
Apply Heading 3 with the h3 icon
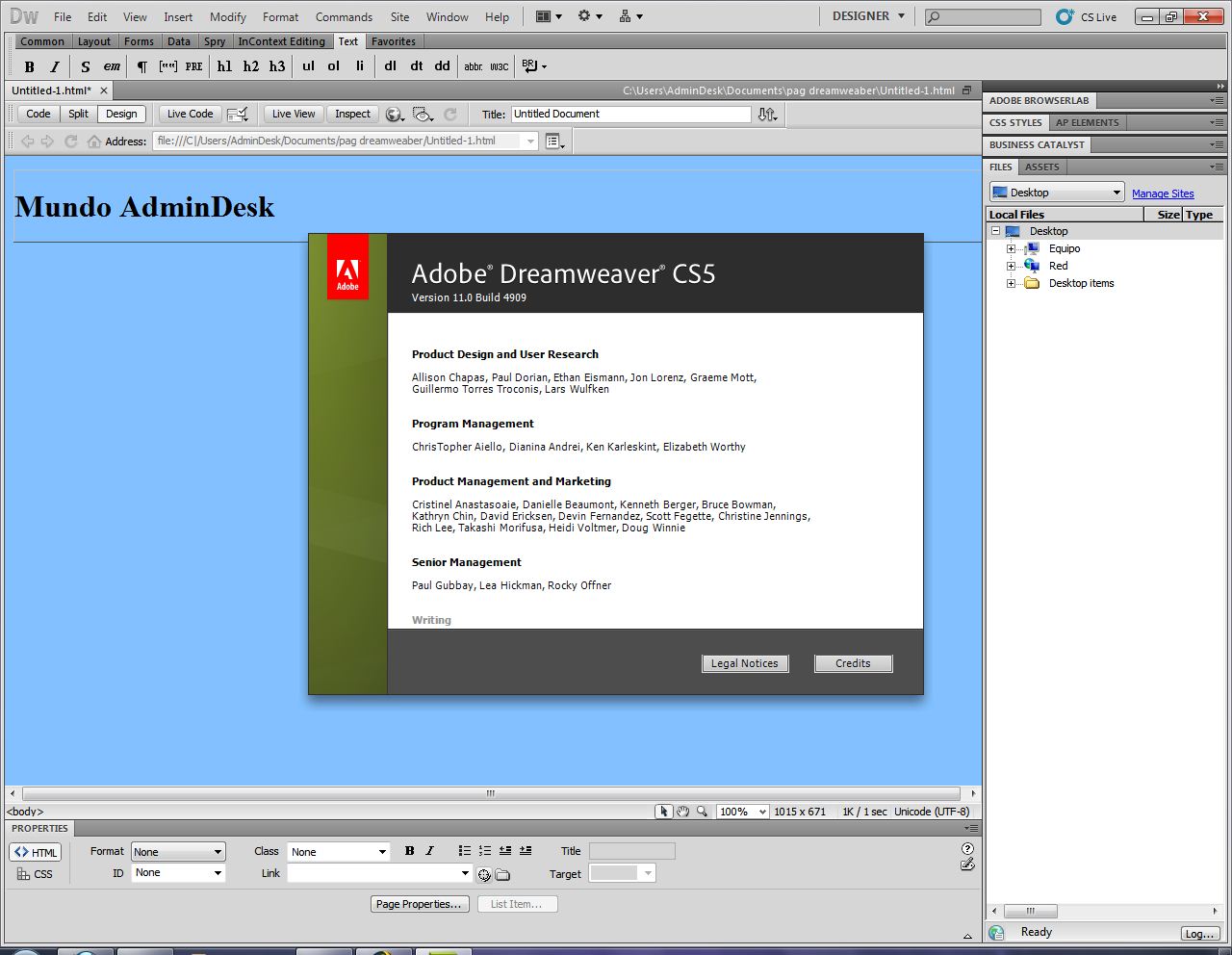[x=277, y=66]
